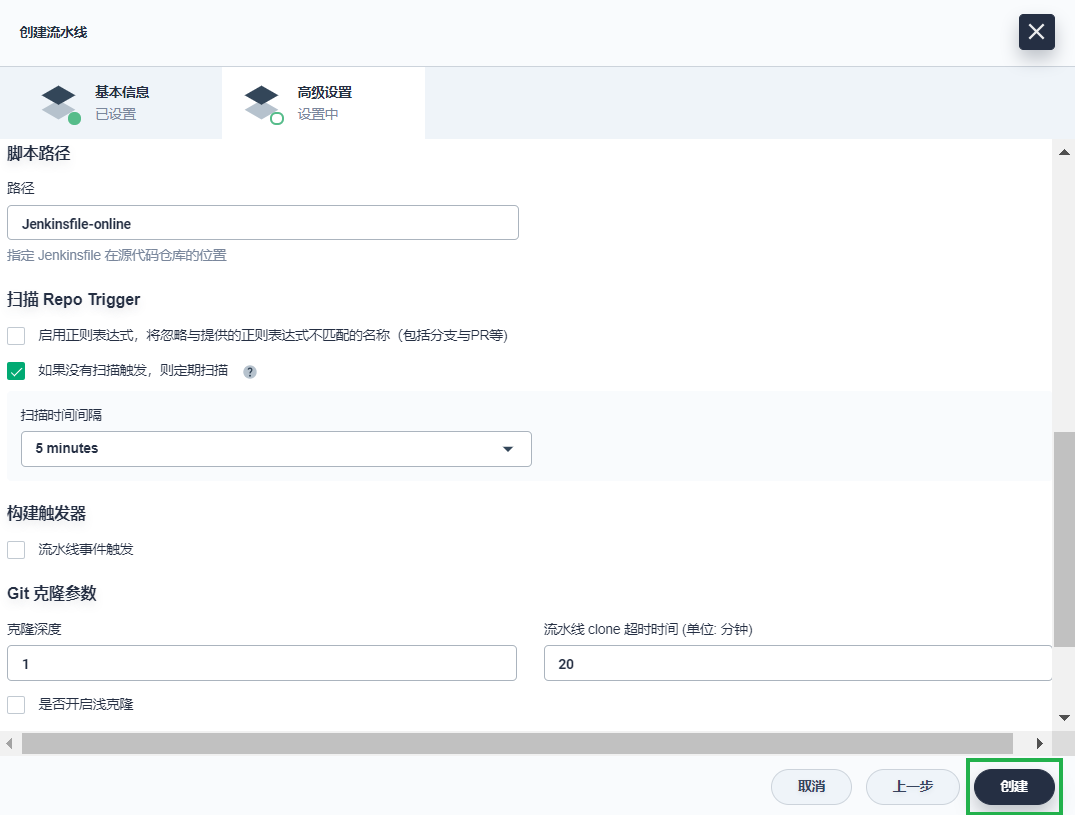Viewport: 1075px width, 815px height.
Task: Click the 指定 Jenkinsfile 在源代码仓库的位置 hint text
Action: click(x=117, y=255)
